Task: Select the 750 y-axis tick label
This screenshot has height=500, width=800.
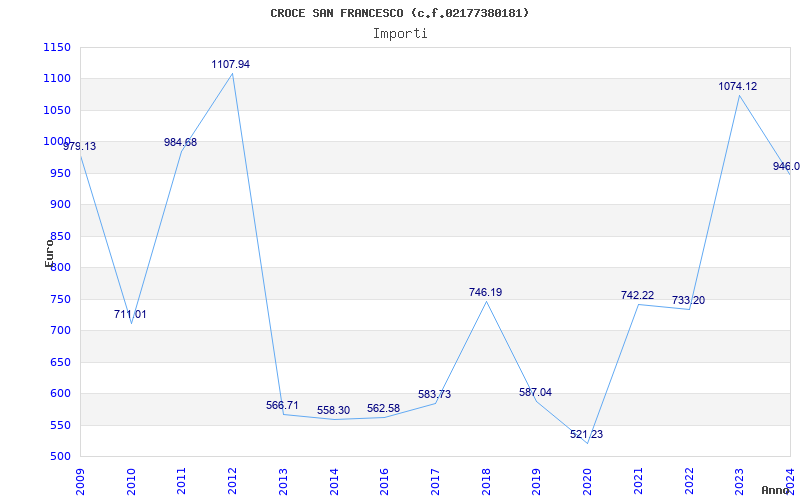Action: click(61, 299)
